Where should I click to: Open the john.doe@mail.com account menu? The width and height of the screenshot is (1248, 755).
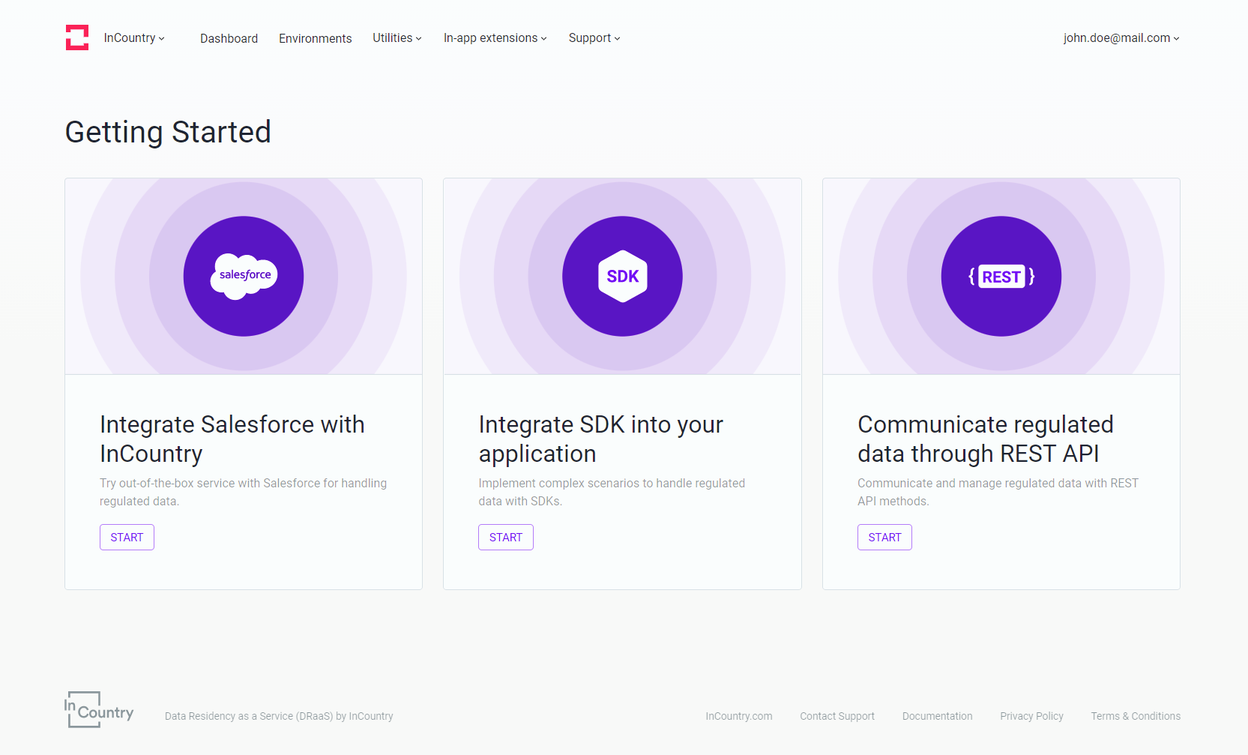[x=1121, y=38]
